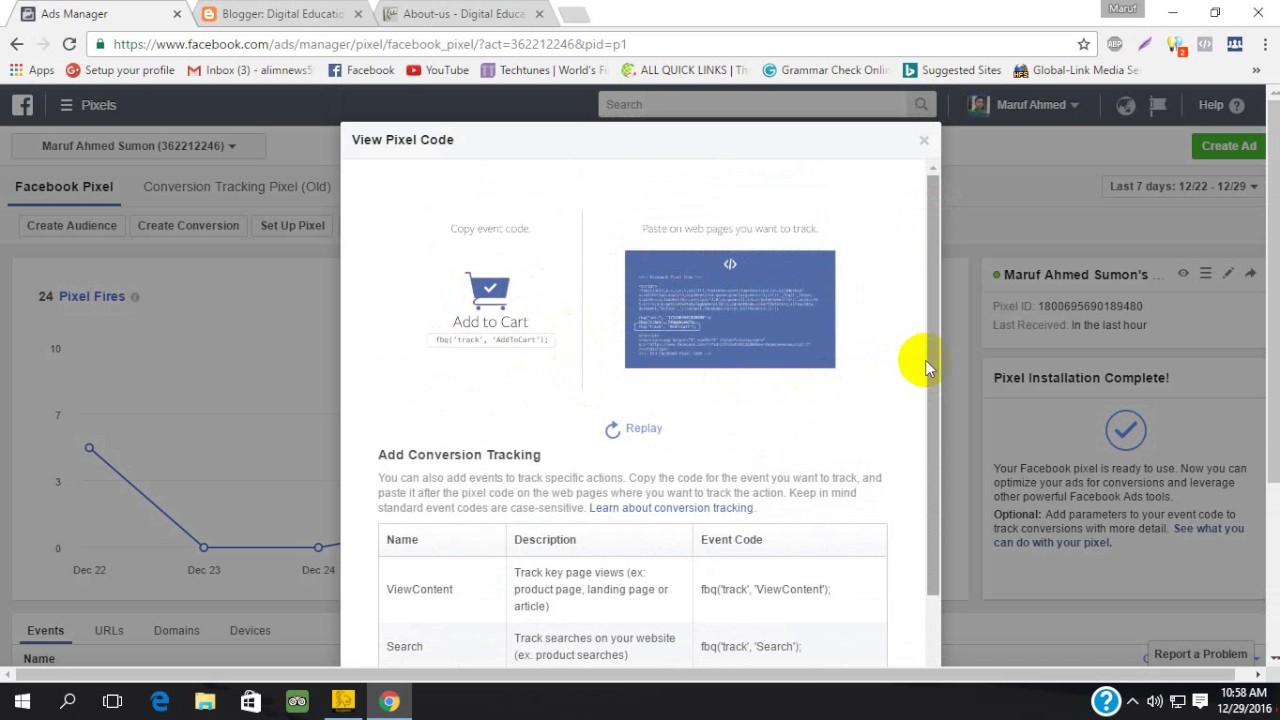Click the blue help question mark in taskbar
Viewport: 1280px width, 720px height.
pyautogui.click(x=1105, y=701)
